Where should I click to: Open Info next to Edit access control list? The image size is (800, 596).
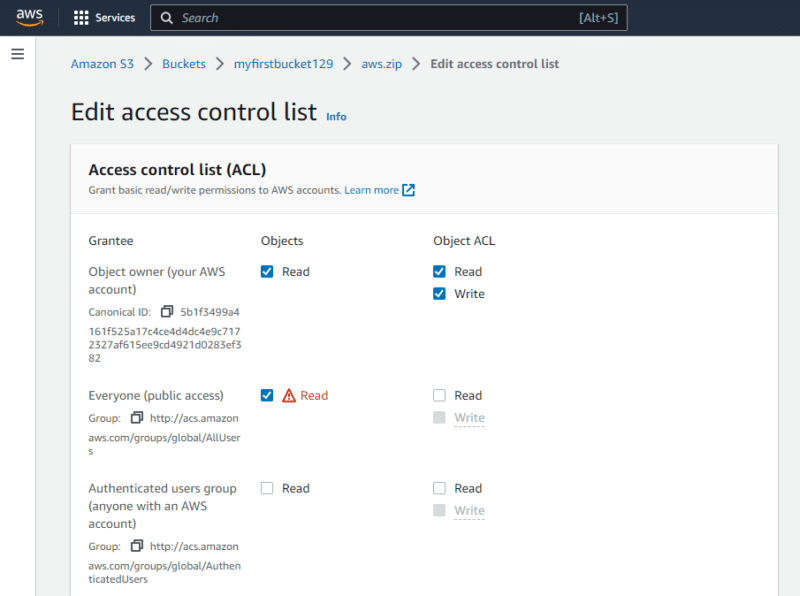click(335, 117)
